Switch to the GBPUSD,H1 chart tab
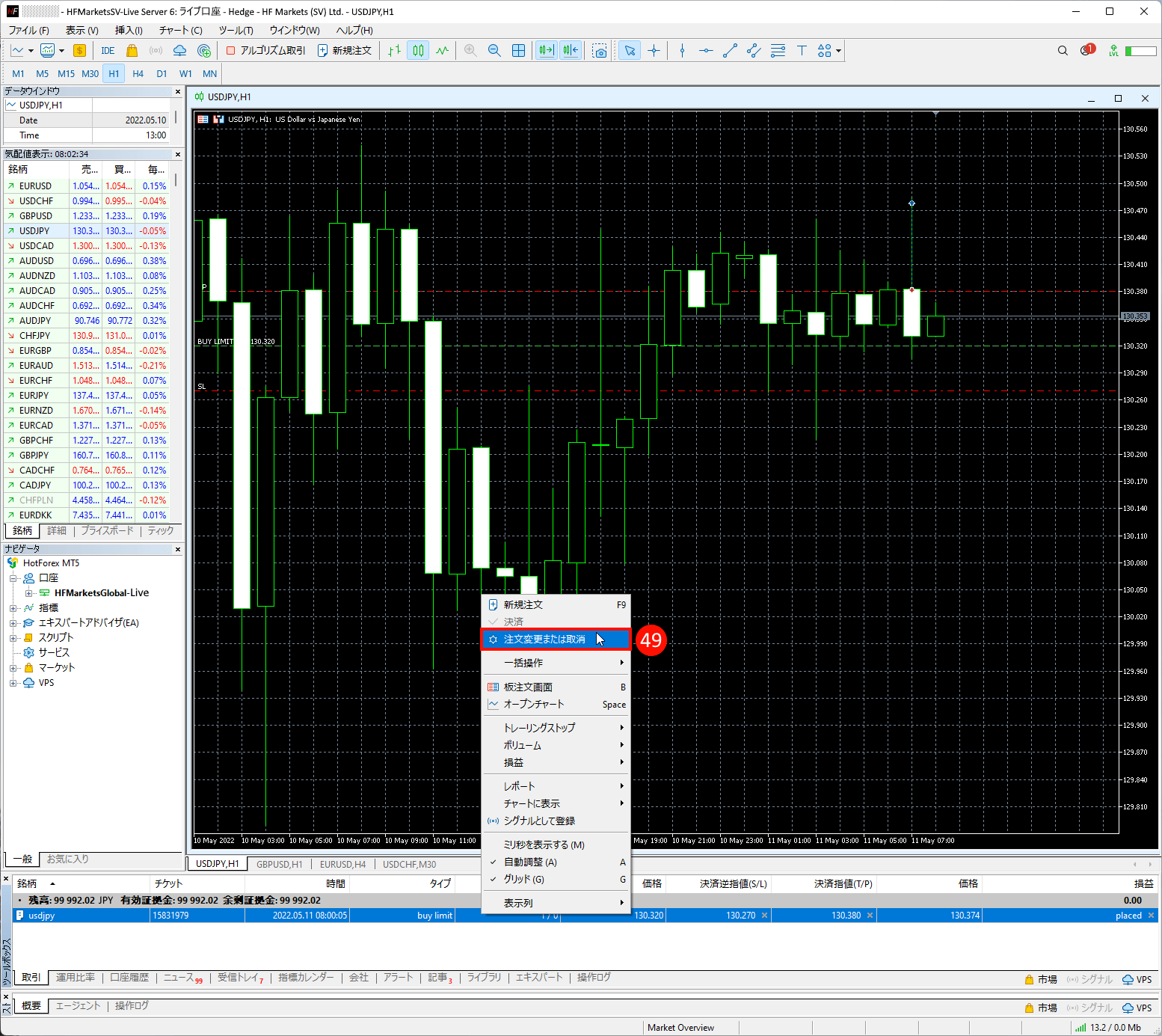This screenshot has height=1036, width=1162. coord(279,864)
